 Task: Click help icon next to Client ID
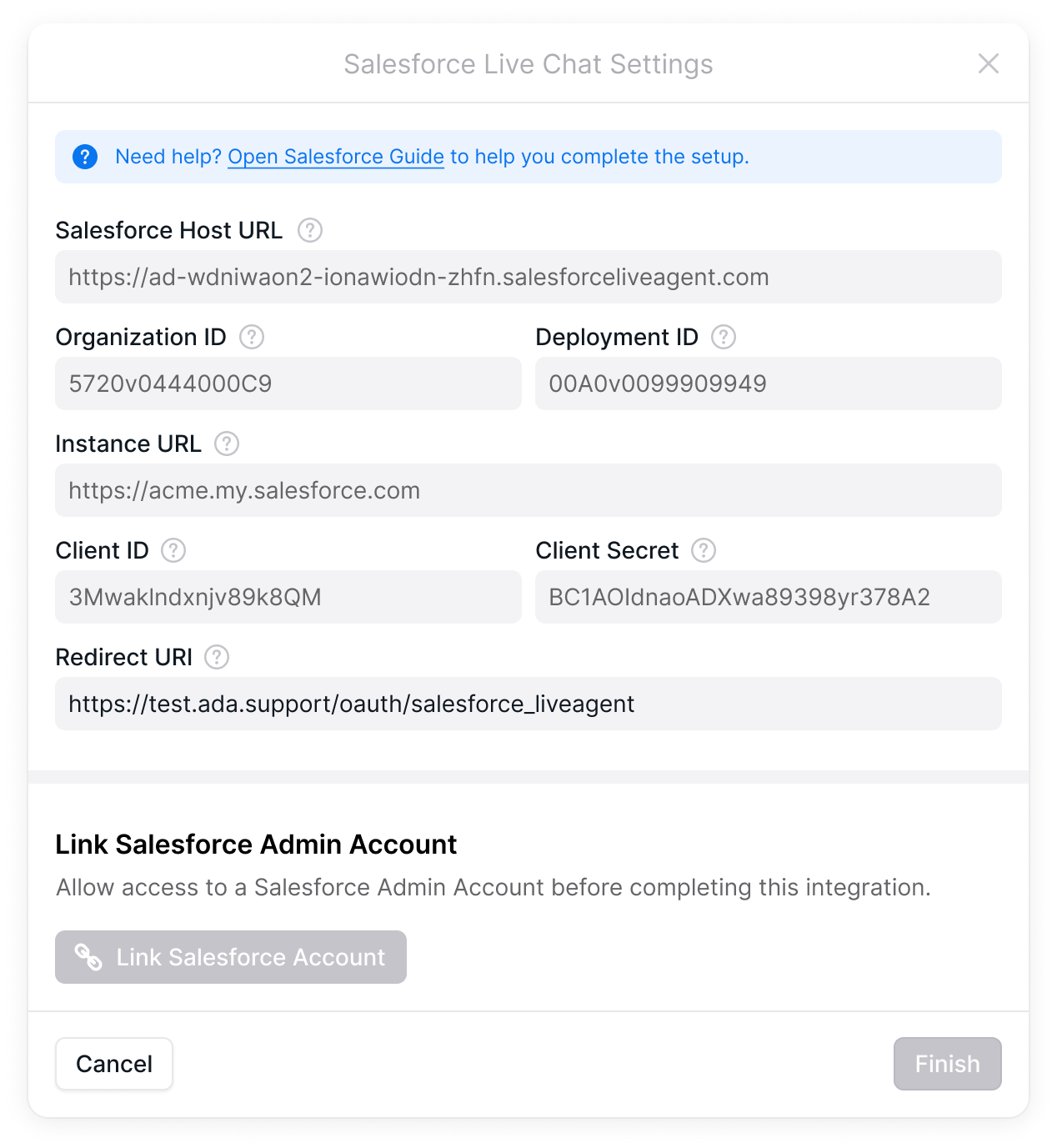173,550
